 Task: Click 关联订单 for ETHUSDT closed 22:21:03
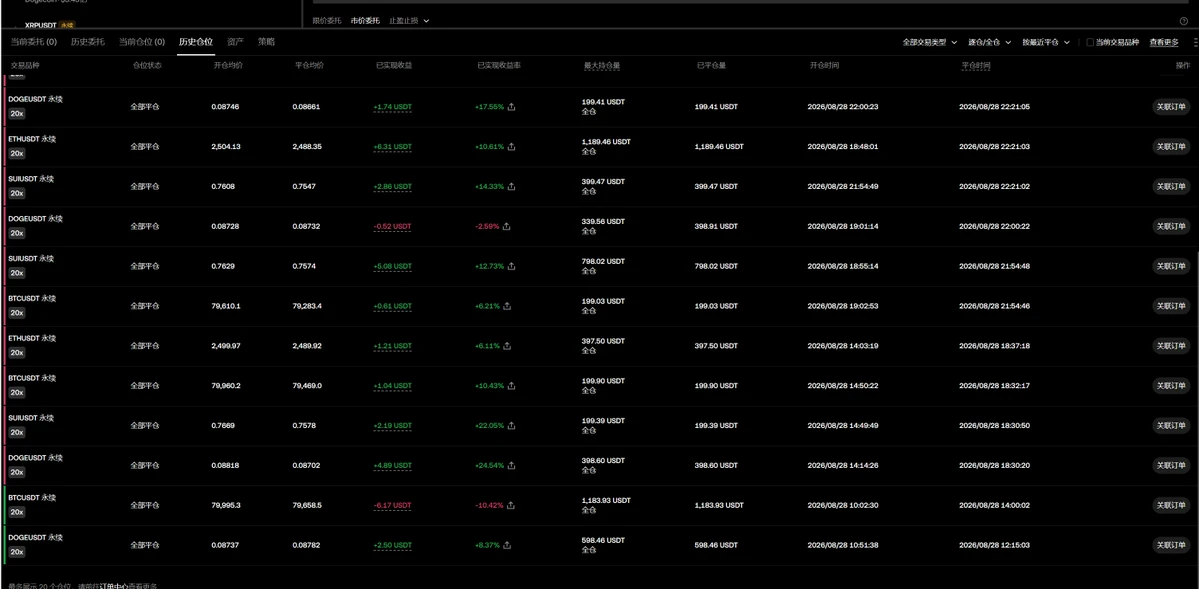pyautogui.click(x=1171, y=147)
